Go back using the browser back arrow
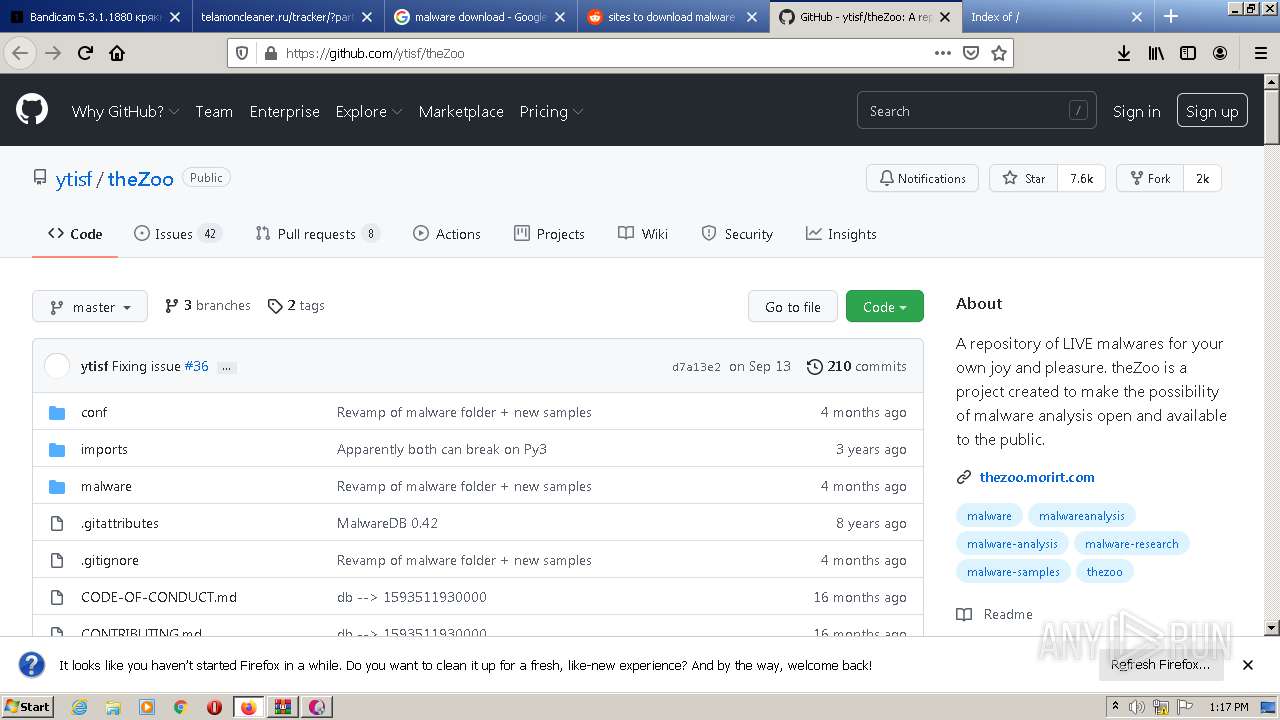This screenshot has height=720, width=1280. [x=20, y=53]
